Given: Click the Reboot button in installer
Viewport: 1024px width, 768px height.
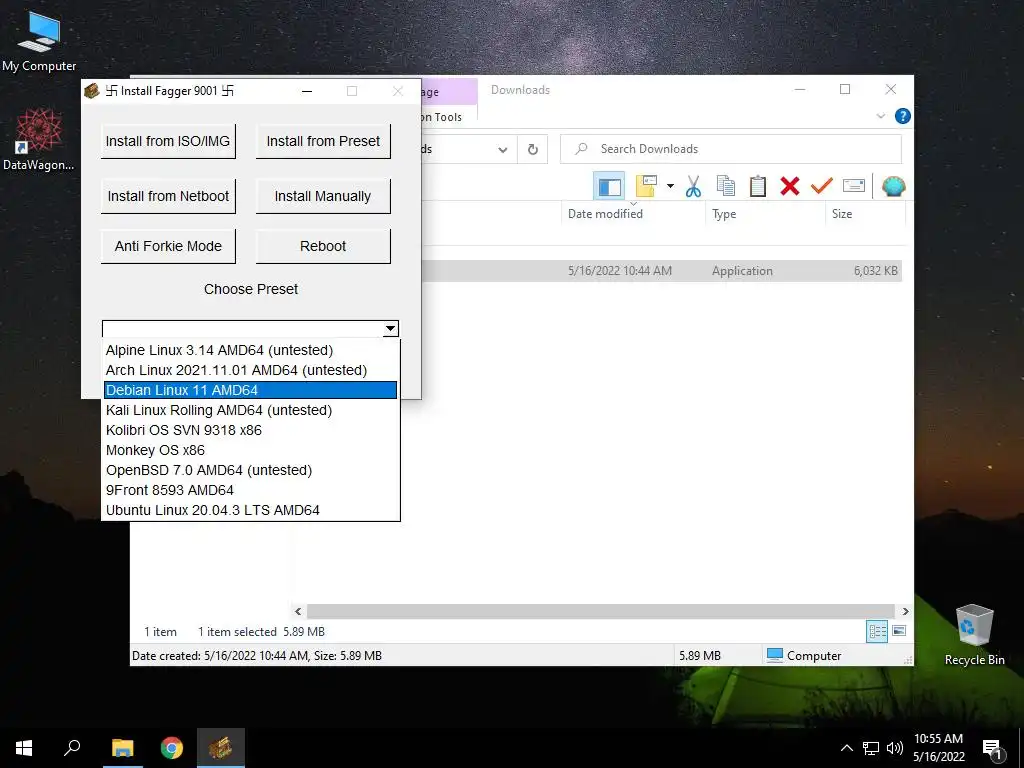Looking at the screenshot, I should (323, 246).
